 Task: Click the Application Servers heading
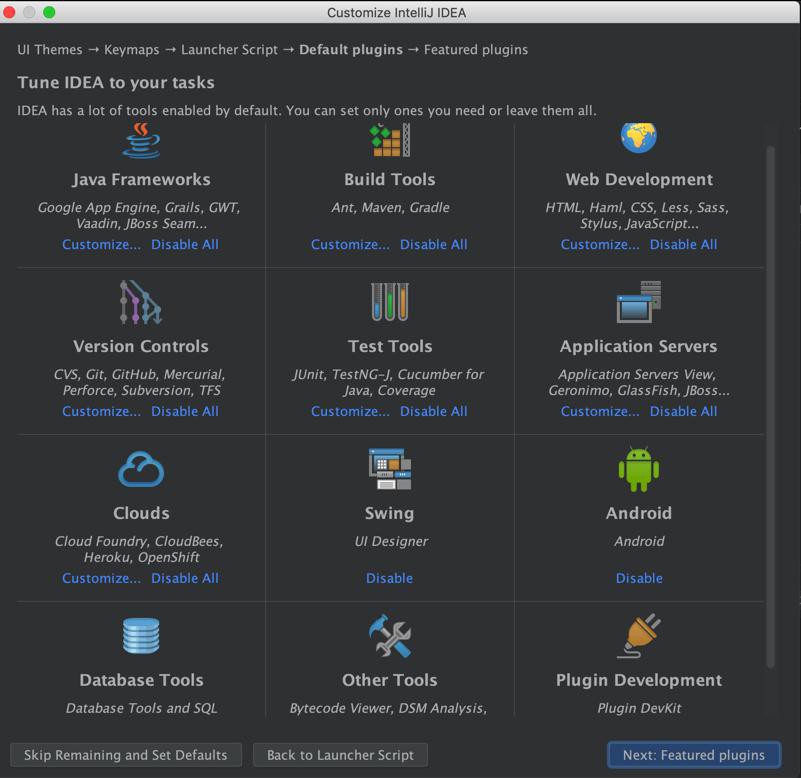[x=639, y=346]
